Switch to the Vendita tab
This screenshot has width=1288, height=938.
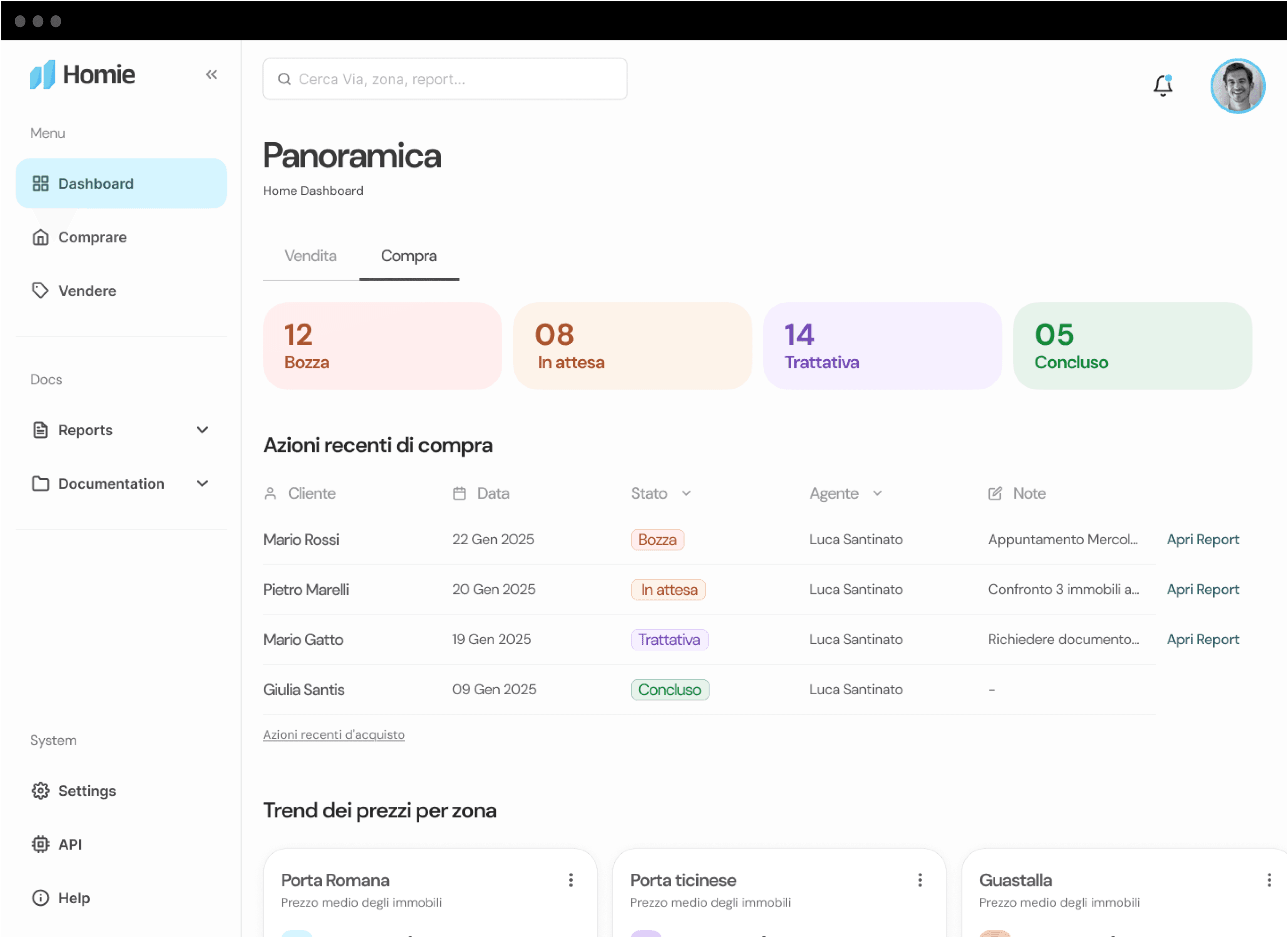(311, 256)
